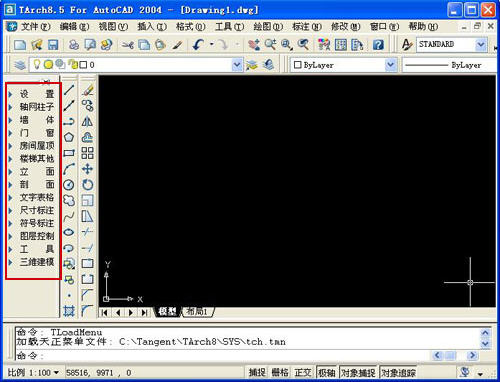Toggle layer 0 lock icon

click(x=72, y=64)
